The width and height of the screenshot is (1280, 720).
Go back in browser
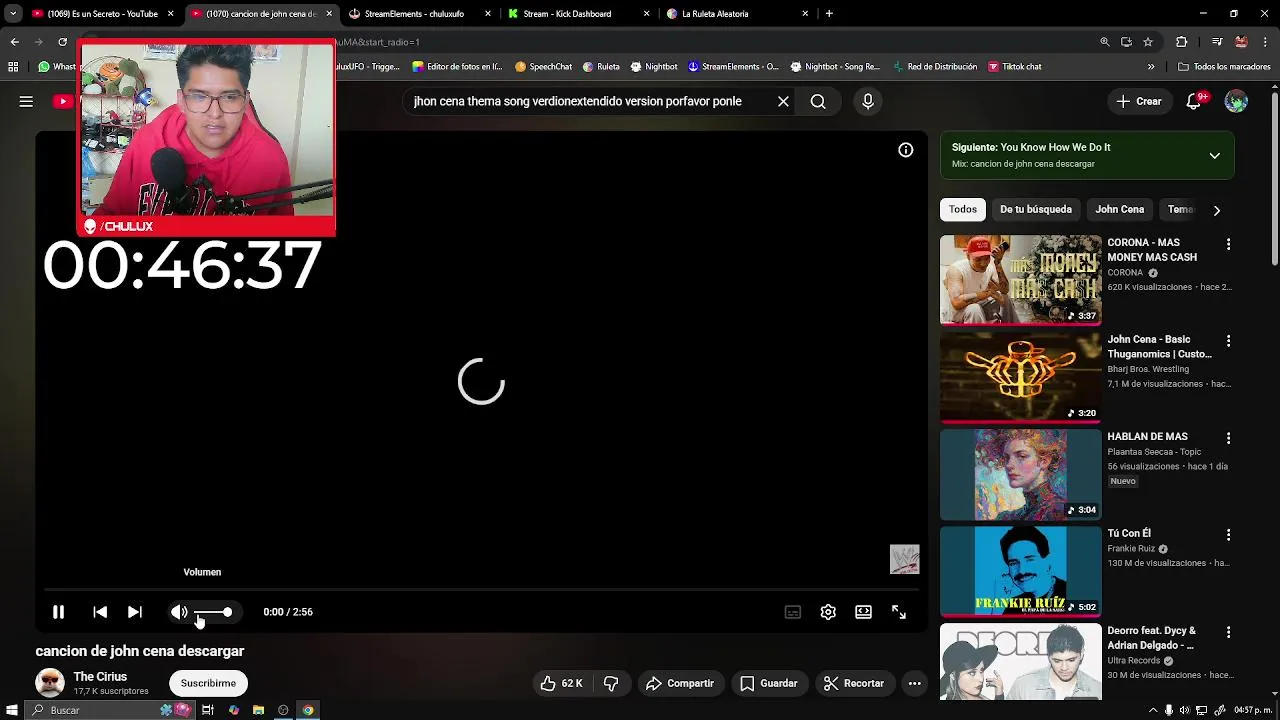point(14,42)
